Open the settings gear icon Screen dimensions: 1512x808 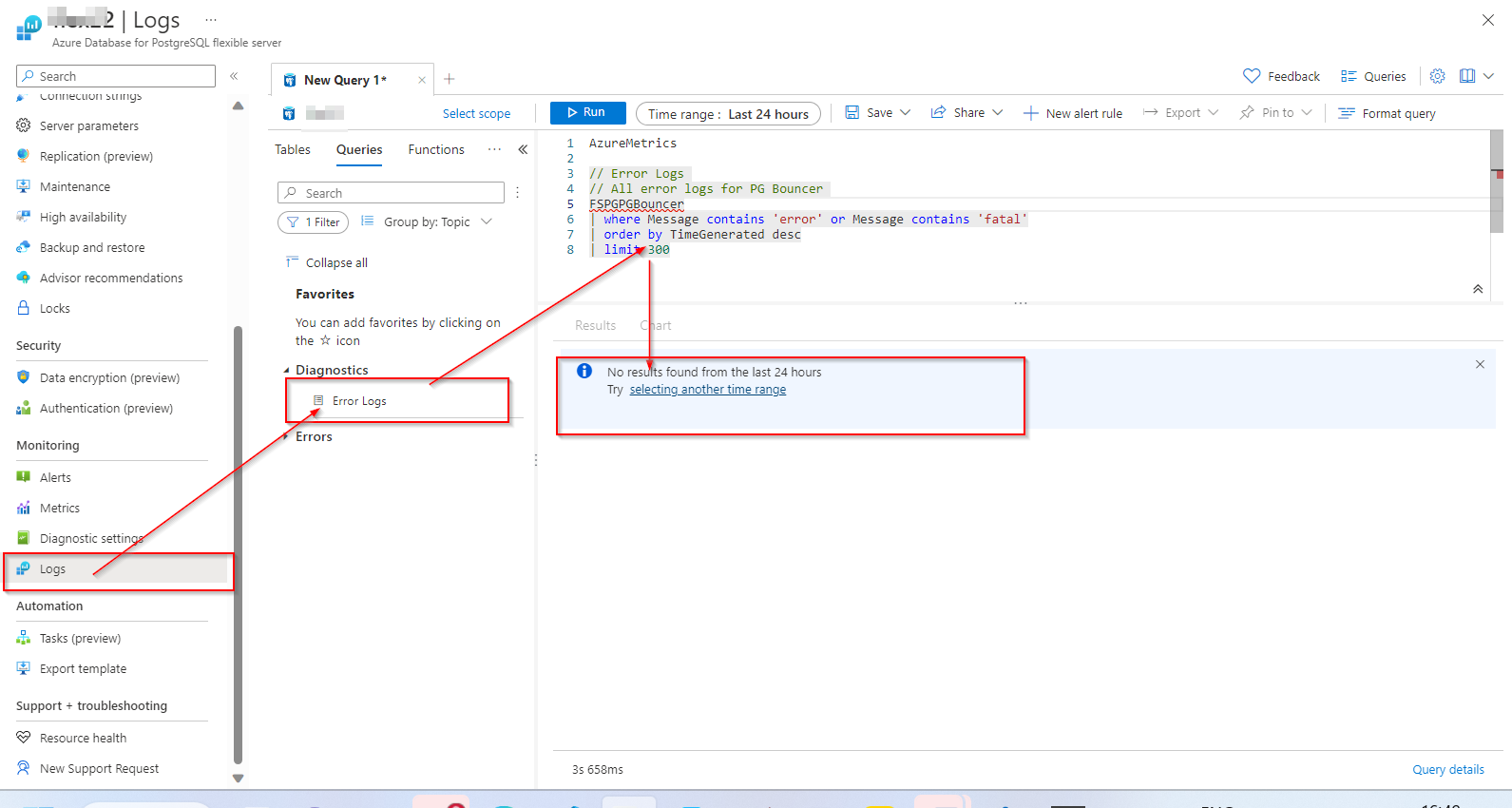pyautogui.click(x=1438, y=76)
